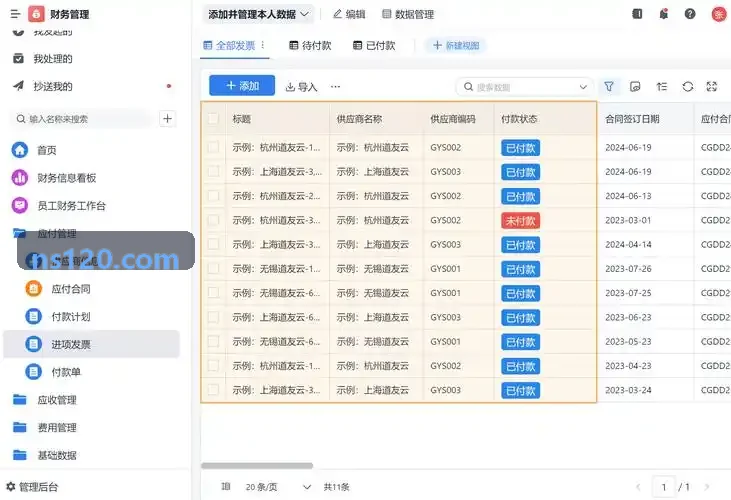Open the 财务管理 app logo
Image resolution: width=731 pixels, height=500 pixels.
tap(36, 14)
